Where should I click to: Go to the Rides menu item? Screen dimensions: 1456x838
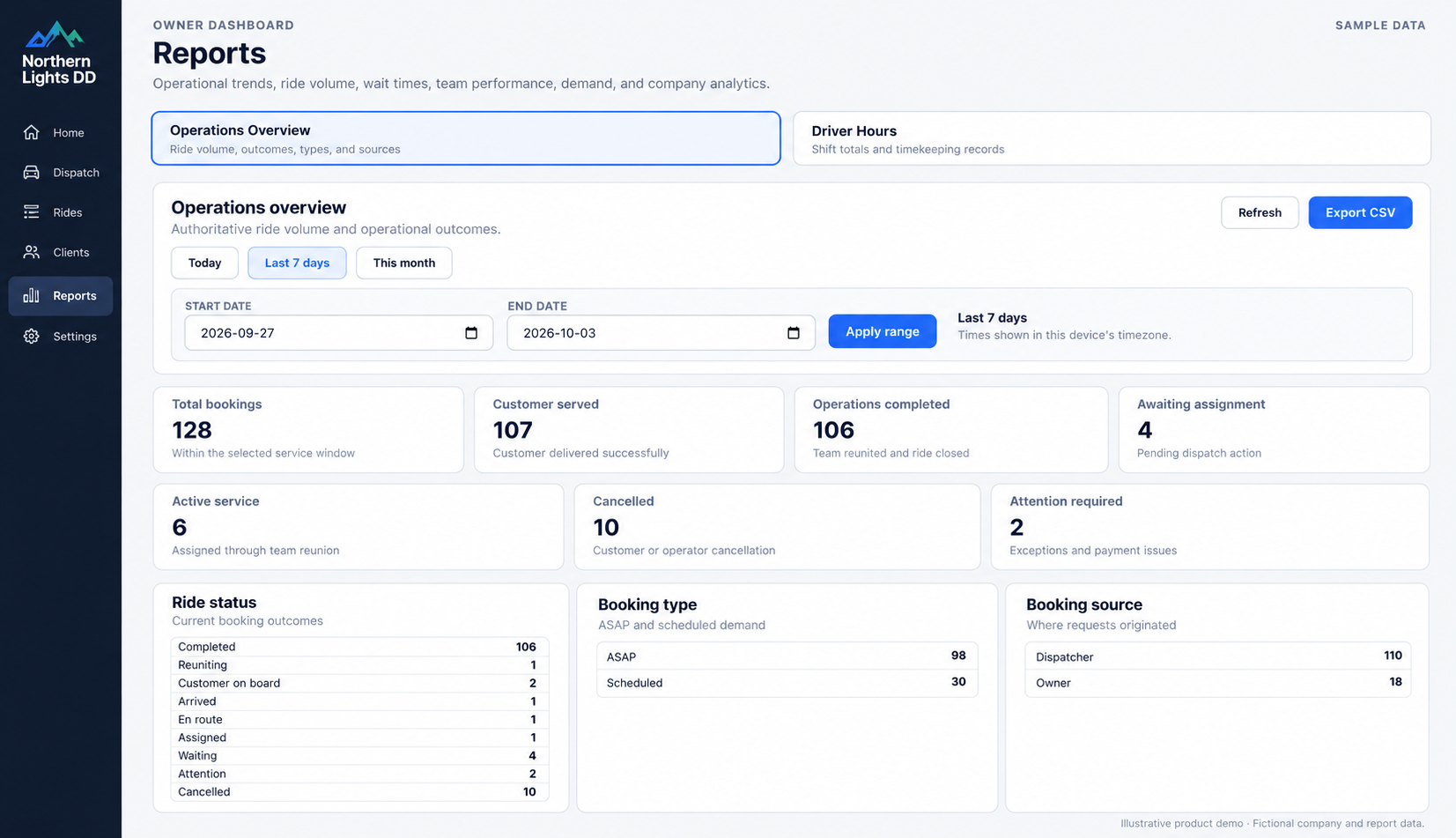[61, 211]
